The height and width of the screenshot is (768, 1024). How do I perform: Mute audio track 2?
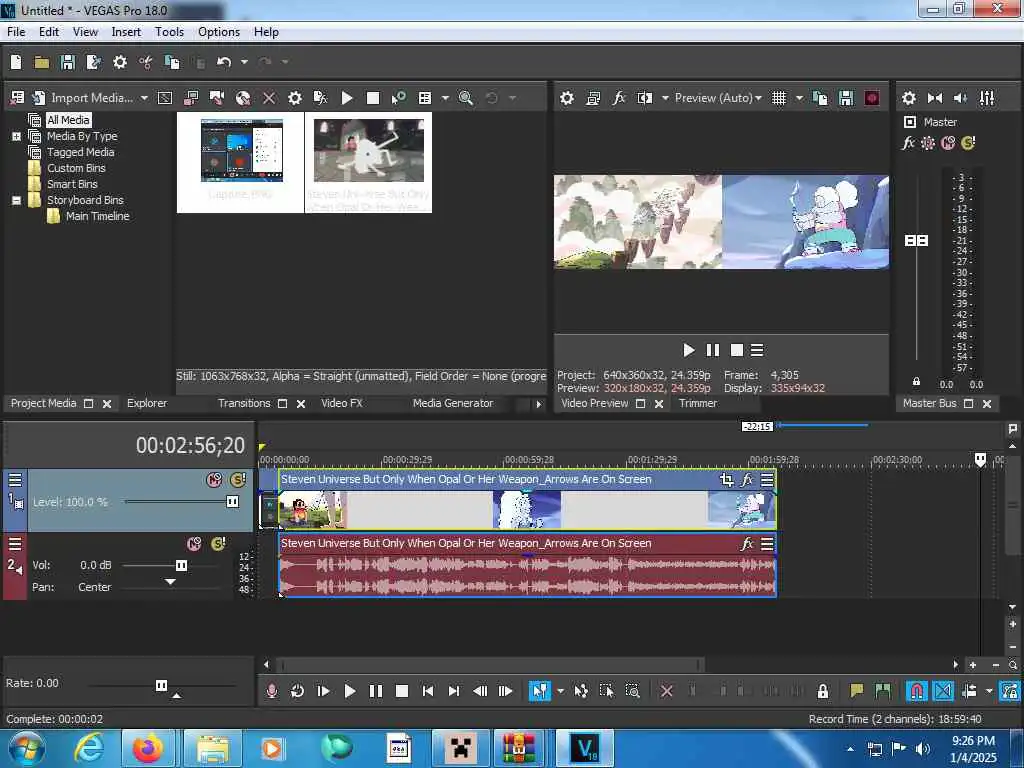point(194,544)
